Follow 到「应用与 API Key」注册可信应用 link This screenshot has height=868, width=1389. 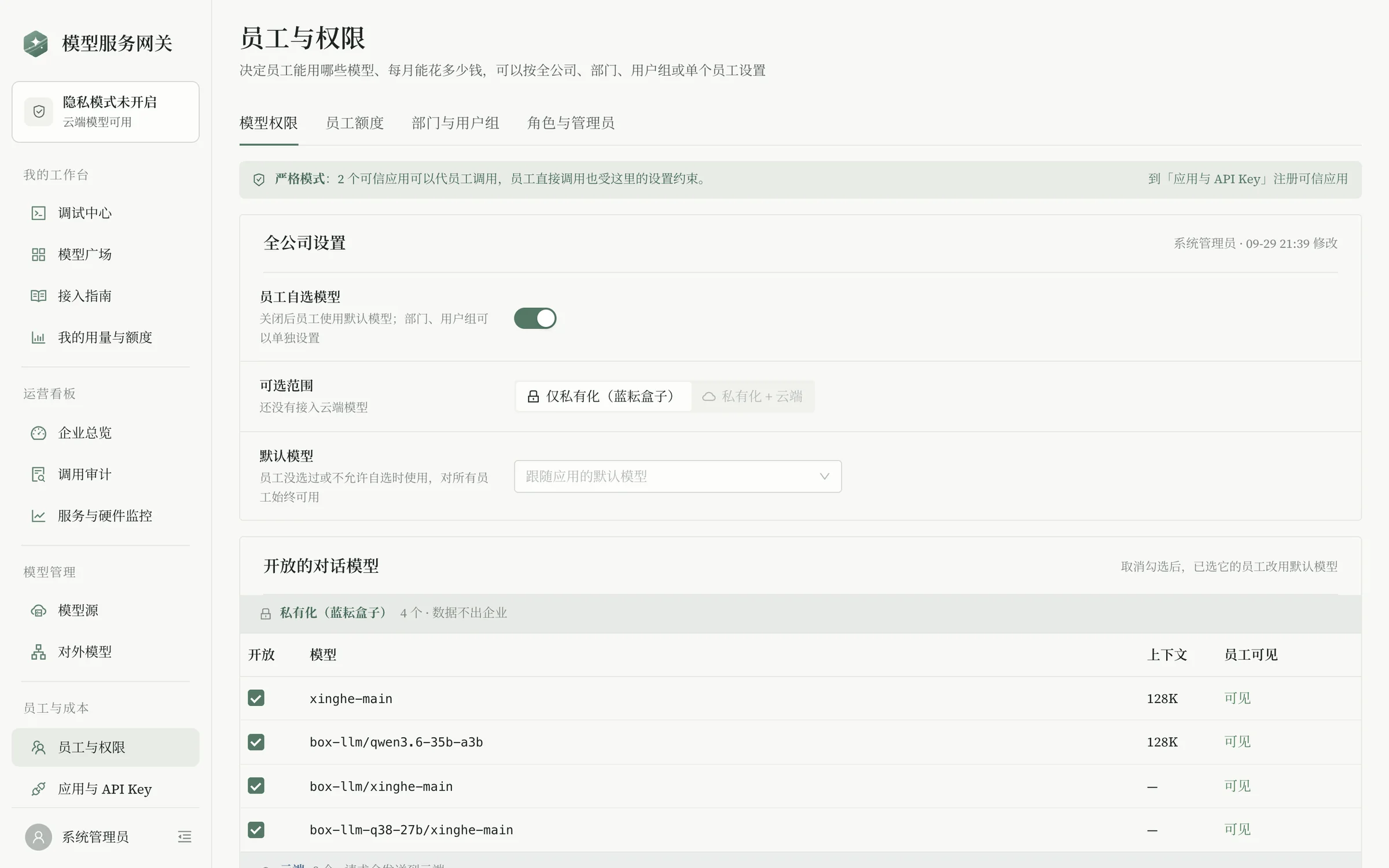1248,179
